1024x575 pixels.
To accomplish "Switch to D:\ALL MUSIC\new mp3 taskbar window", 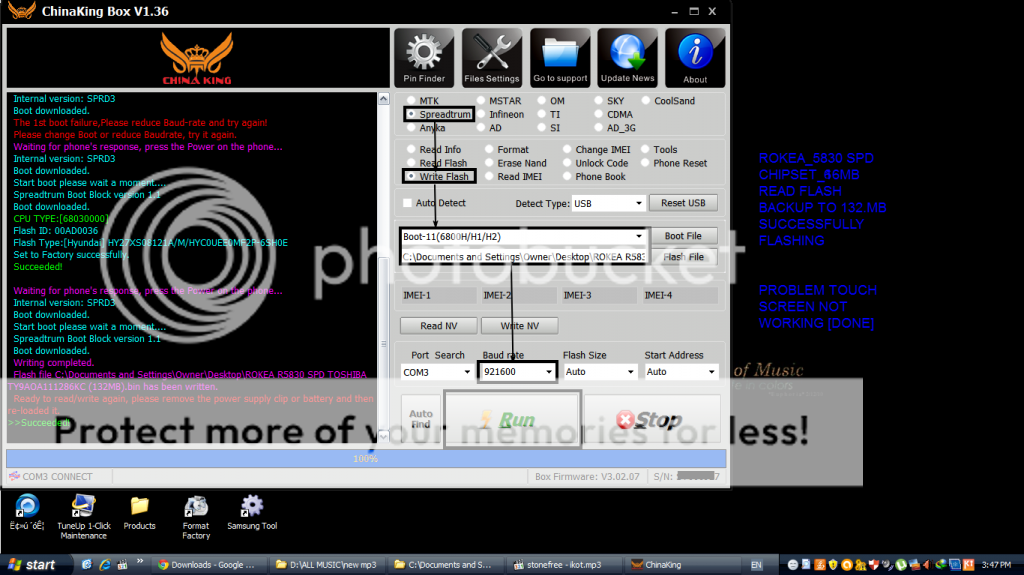I will [327, 565].
